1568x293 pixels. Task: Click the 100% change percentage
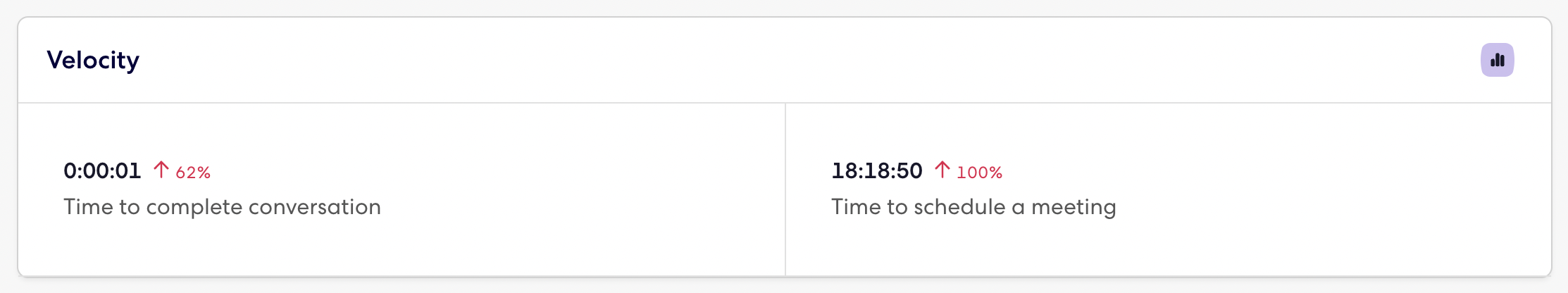coord(979,173)
